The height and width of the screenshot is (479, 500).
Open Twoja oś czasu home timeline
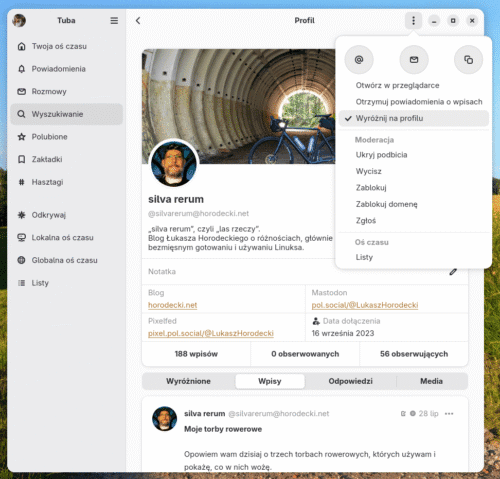pyautogui.click(x=67, y=46)
